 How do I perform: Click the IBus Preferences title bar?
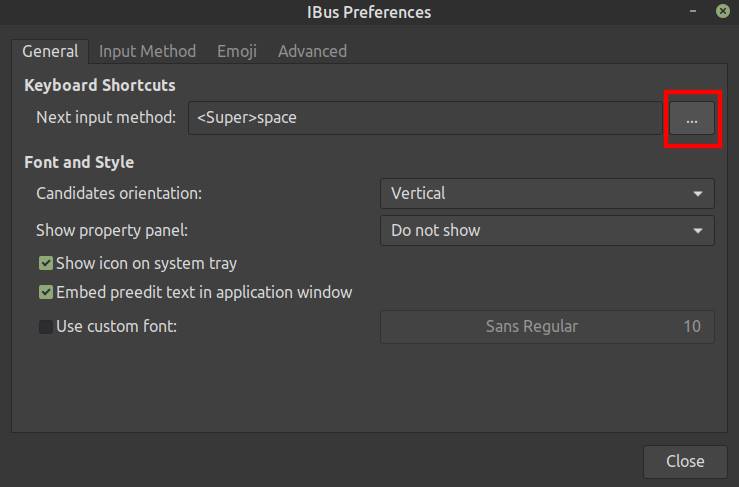[369, 12]
